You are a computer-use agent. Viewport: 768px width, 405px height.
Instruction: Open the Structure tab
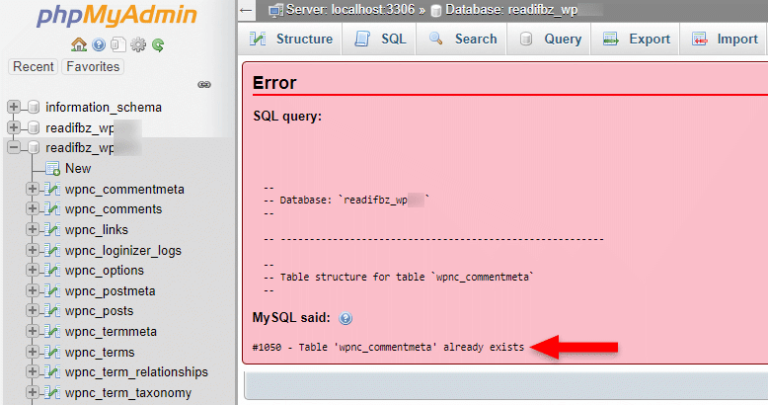[291, 39]
